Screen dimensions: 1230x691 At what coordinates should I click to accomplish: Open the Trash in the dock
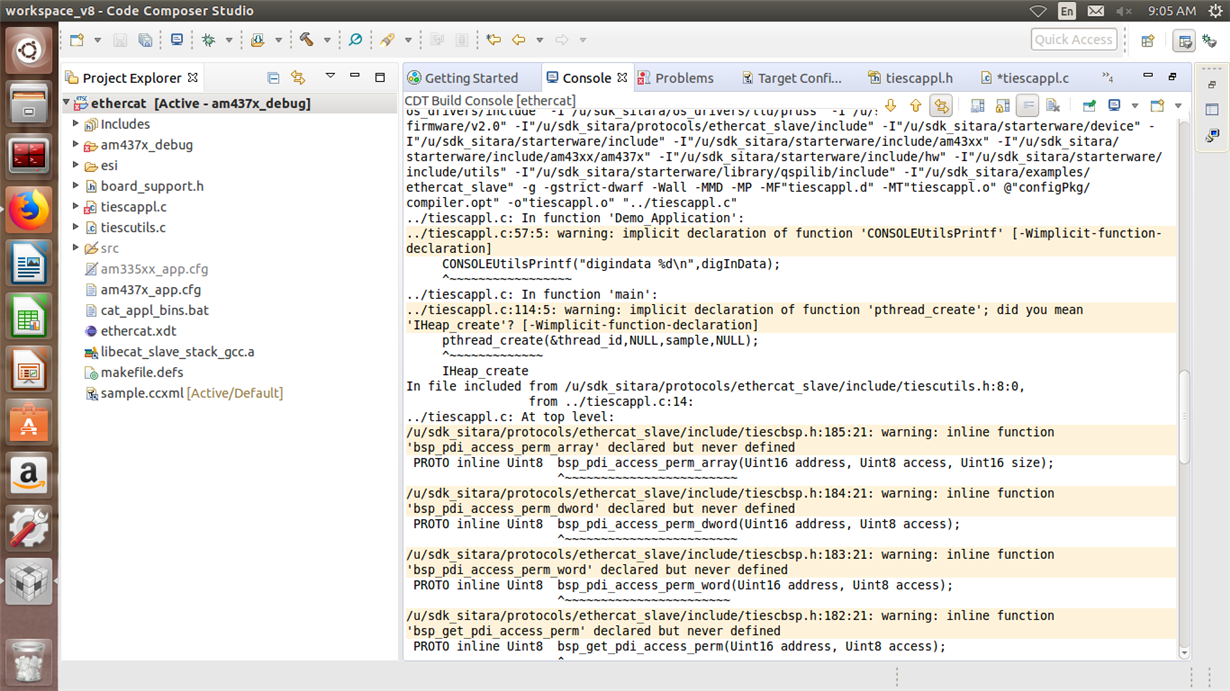coord(29,663)
